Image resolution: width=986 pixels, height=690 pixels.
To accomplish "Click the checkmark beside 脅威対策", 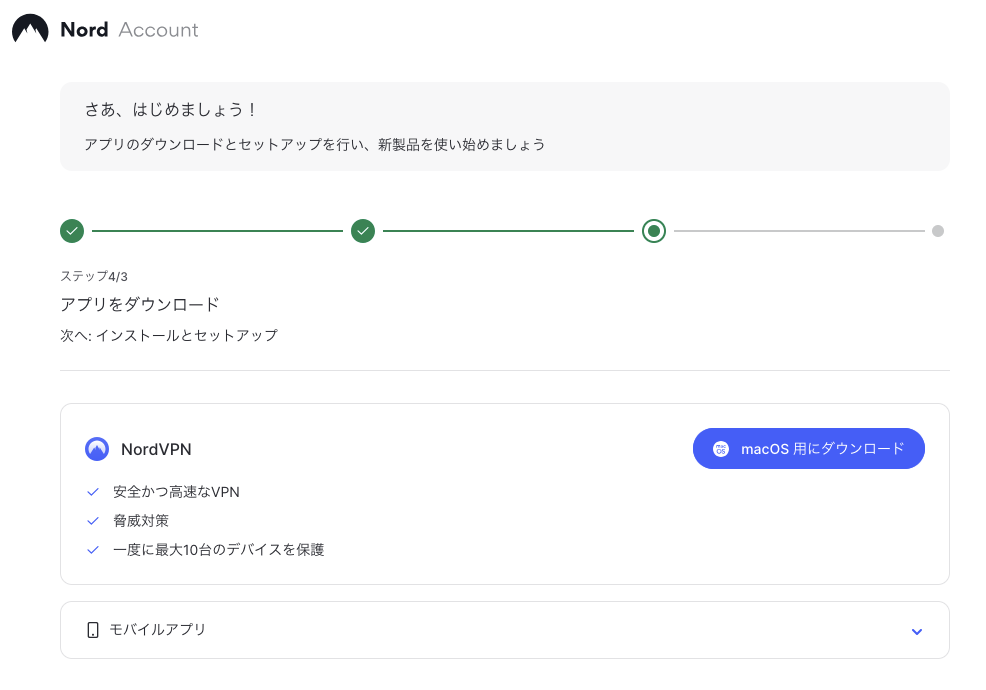I will 93,521.
